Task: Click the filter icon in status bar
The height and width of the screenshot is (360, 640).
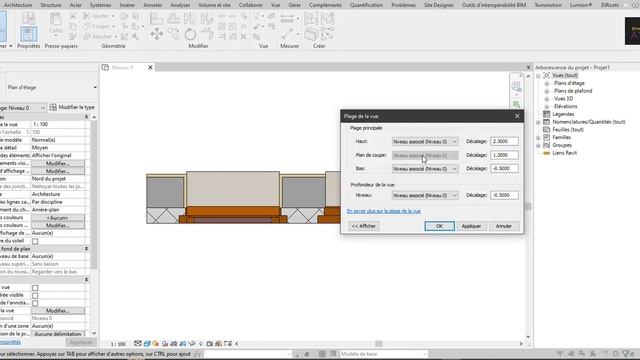Action: tap(627, 354)
